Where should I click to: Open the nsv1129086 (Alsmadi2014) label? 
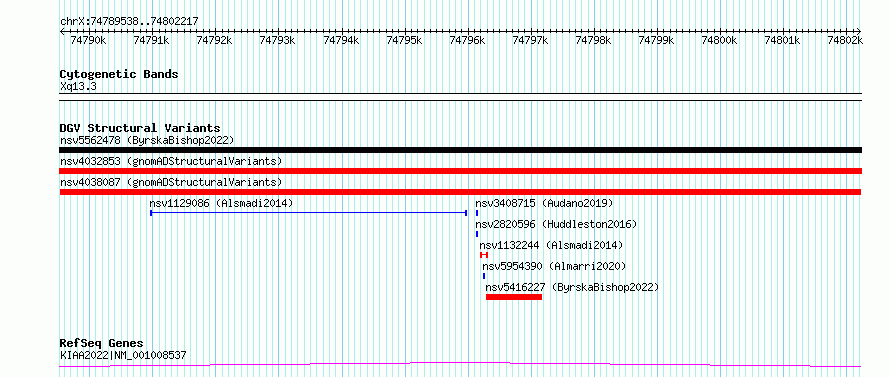(x=221, y=203)
